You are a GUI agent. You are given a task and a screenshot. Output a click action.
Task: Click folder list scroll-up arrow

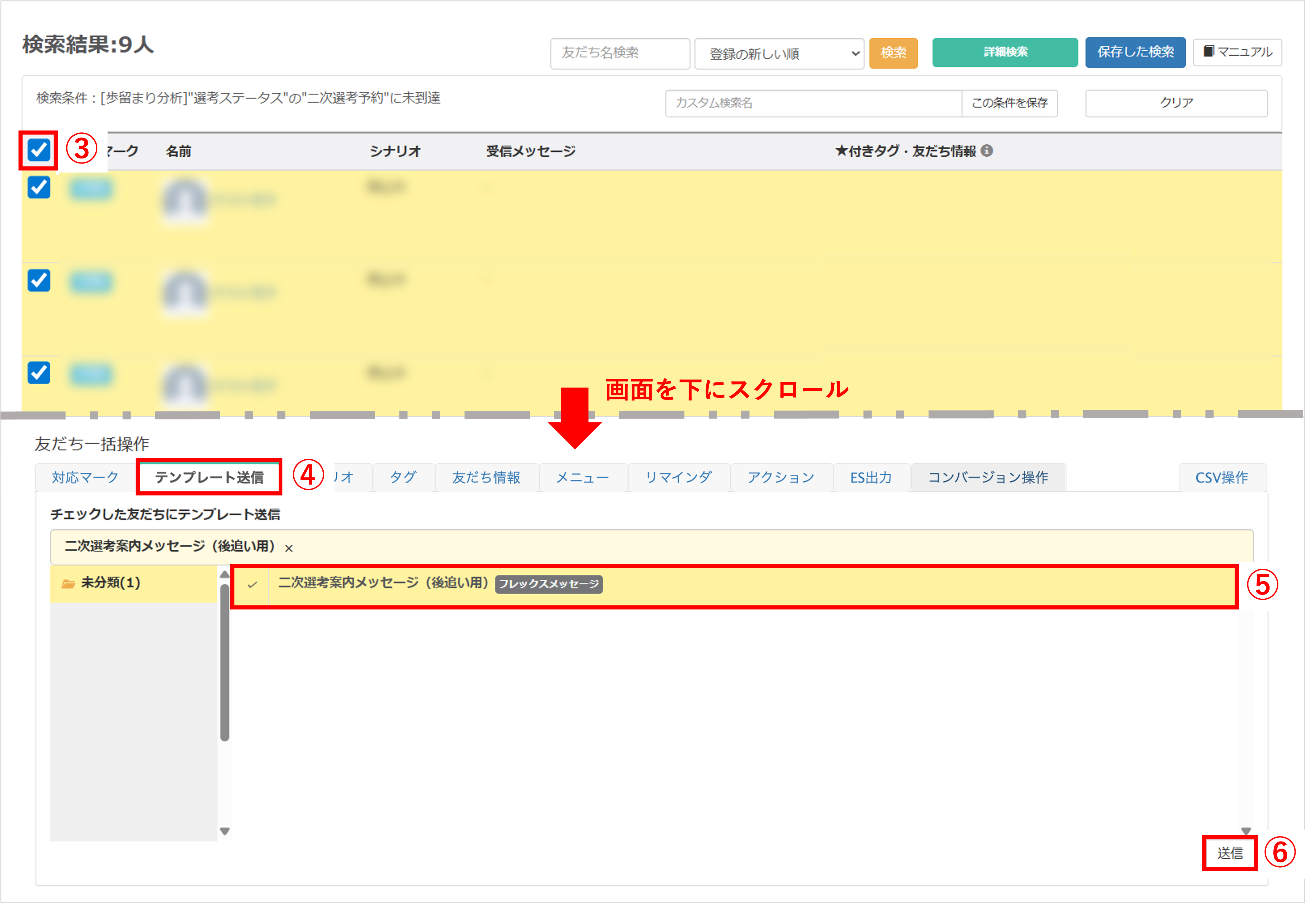[225, 575]
